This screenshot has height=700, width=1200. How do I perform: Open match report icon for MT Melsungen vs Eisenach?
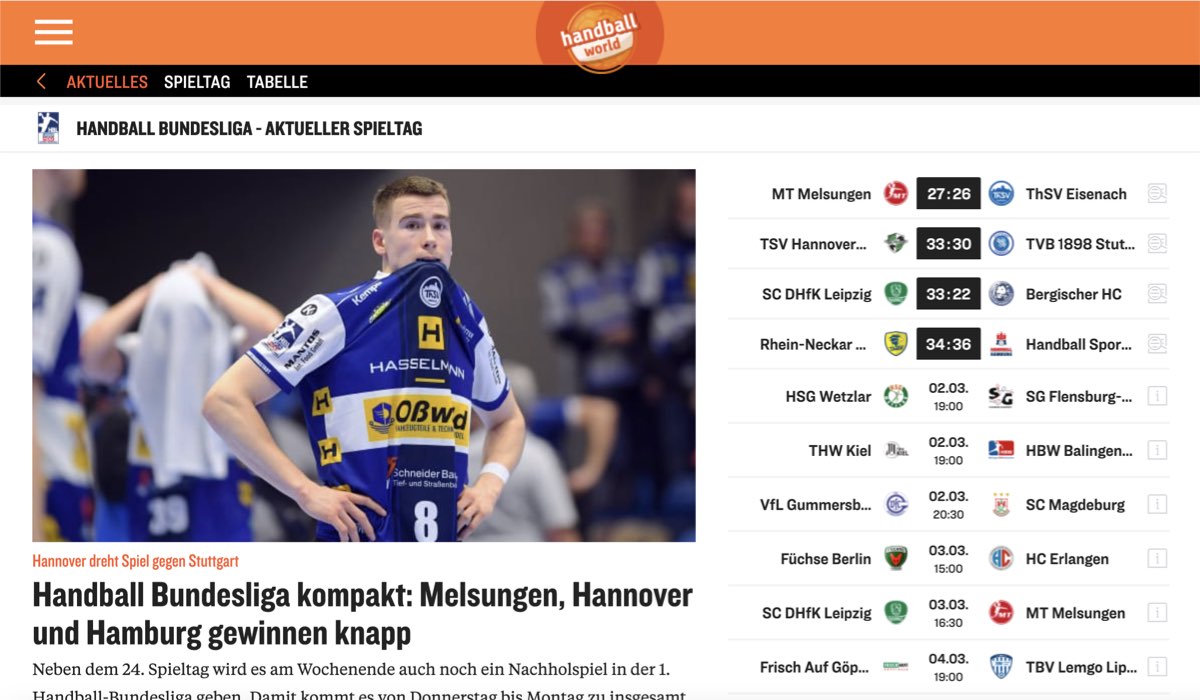click(x=1157, y=194)
